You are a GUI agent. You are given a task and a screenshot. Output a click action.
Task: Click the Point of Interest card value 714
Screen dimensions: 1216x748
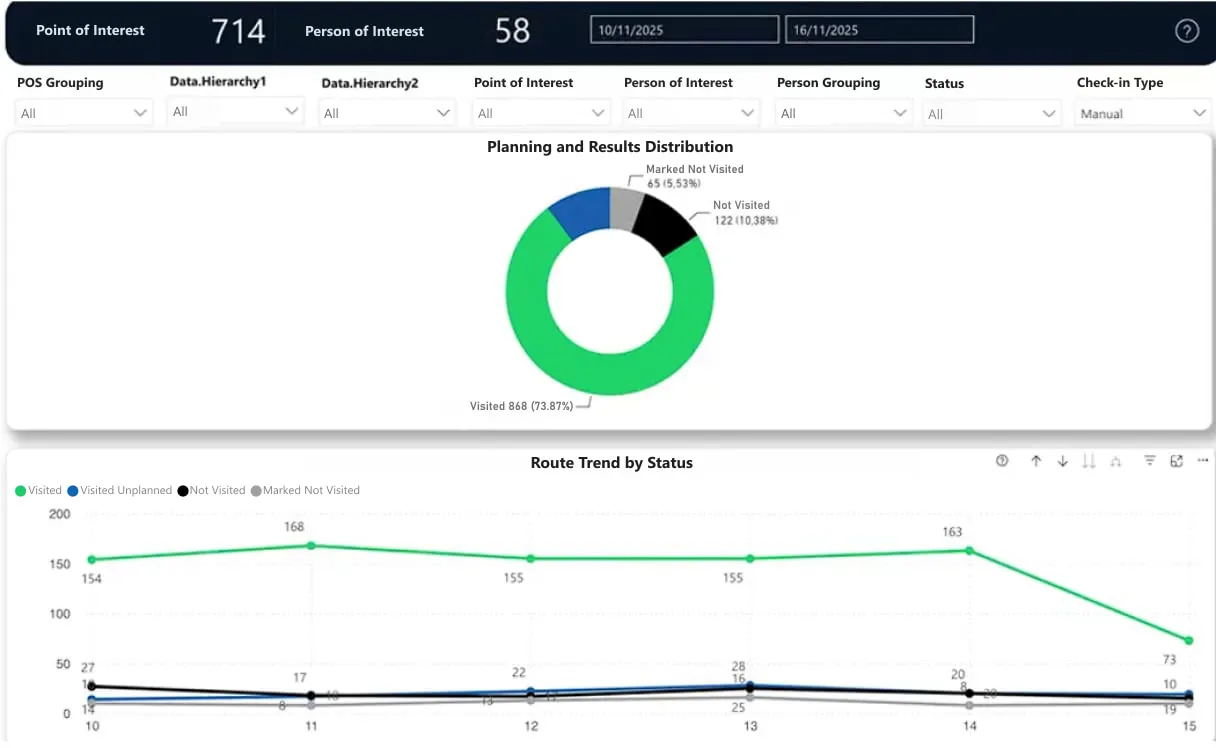(x=239, y=31)
